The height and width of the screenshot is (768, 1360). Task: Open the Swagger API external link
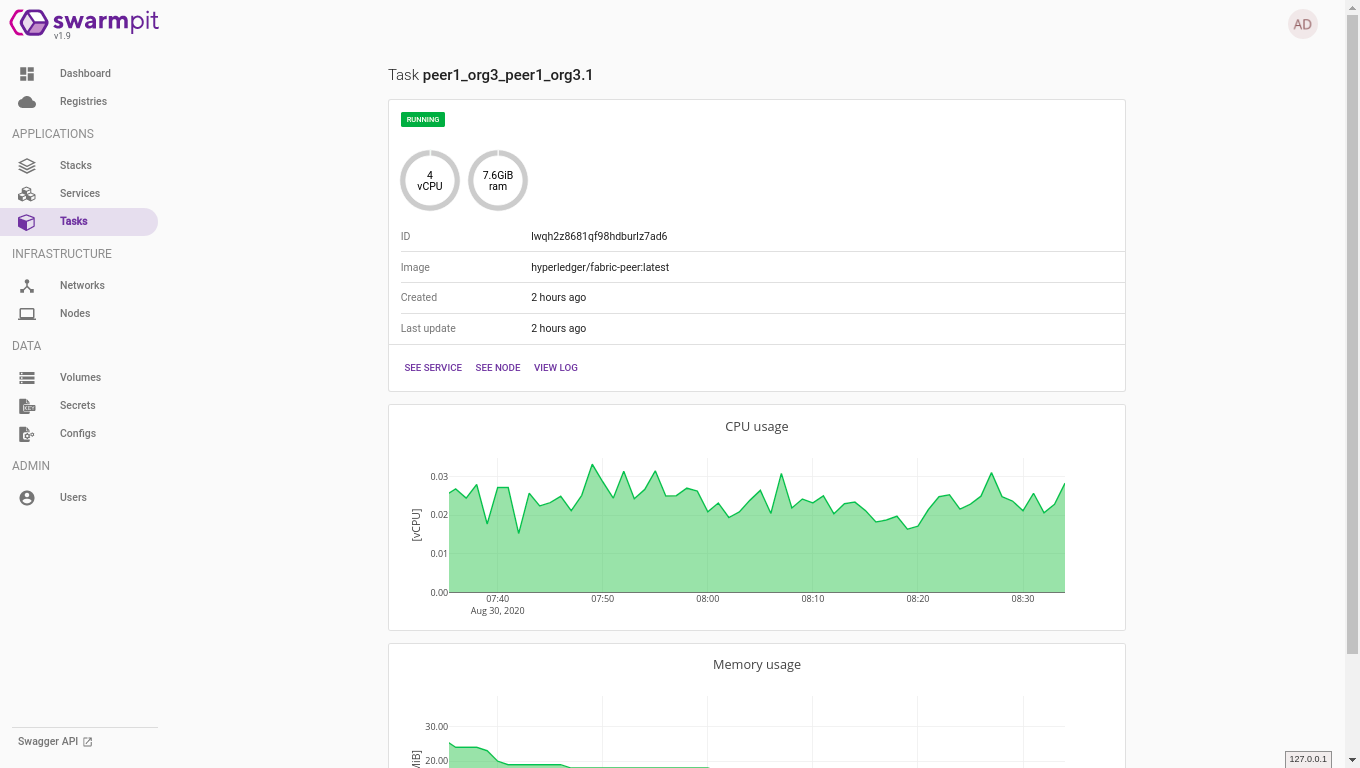click(x=55, y=742)
